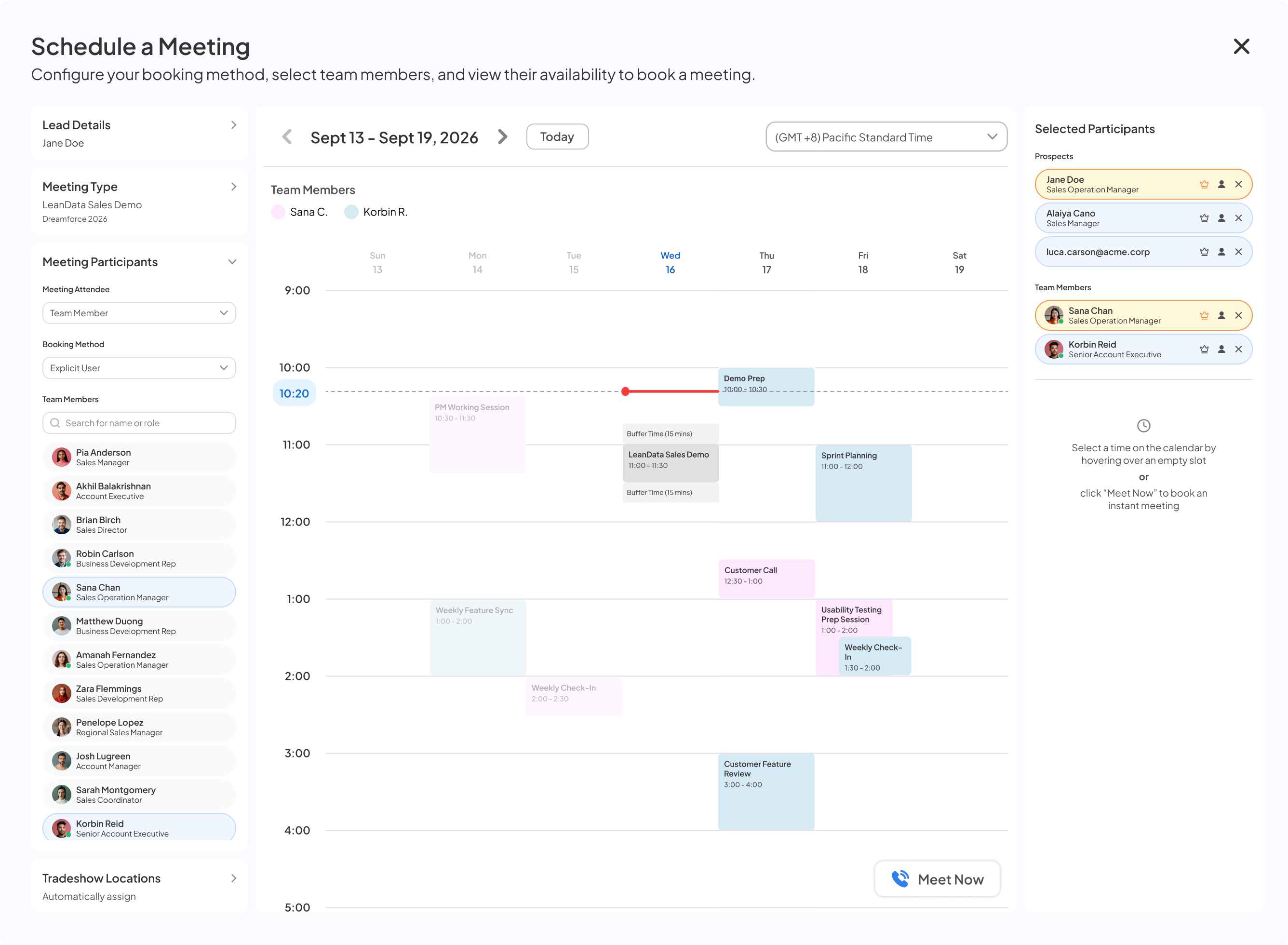Remove luca.carson@acme.corp from participants
This screenshot has height=945, width=1288.
(x=1238, y=252)
